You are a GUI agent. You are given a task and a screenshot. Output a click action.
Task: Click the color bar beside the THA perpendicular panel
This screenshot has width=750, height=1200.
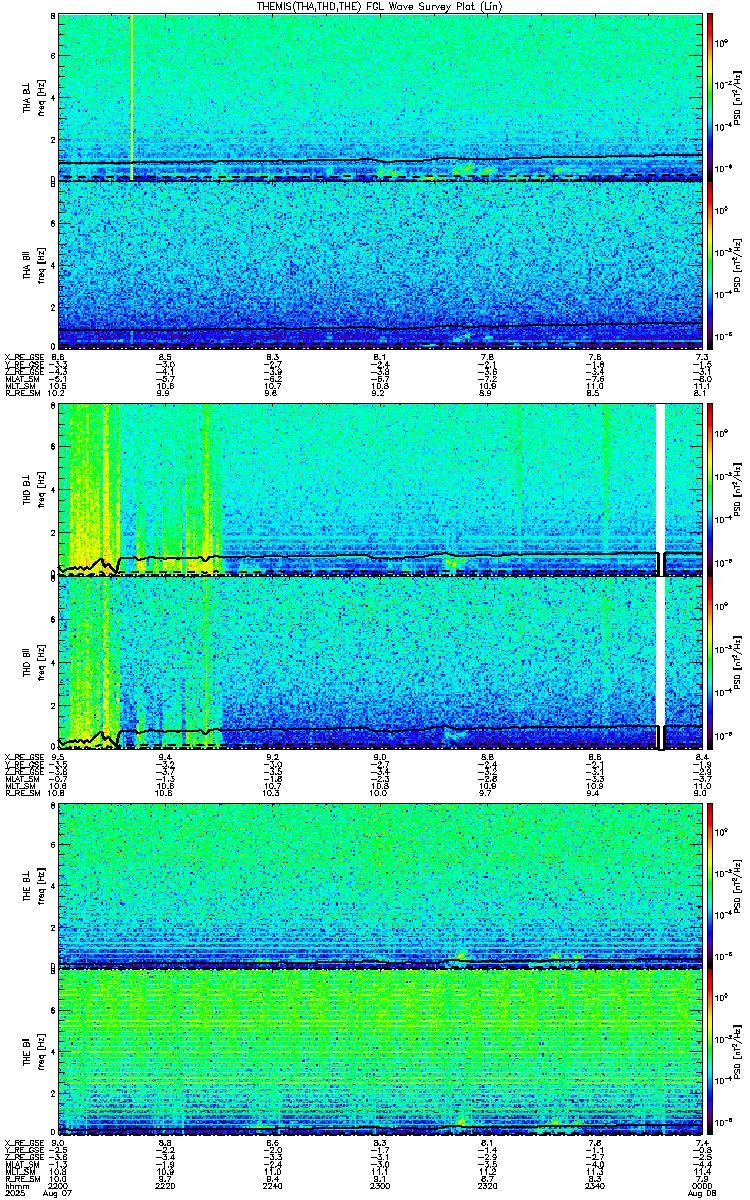coord(710,97)
